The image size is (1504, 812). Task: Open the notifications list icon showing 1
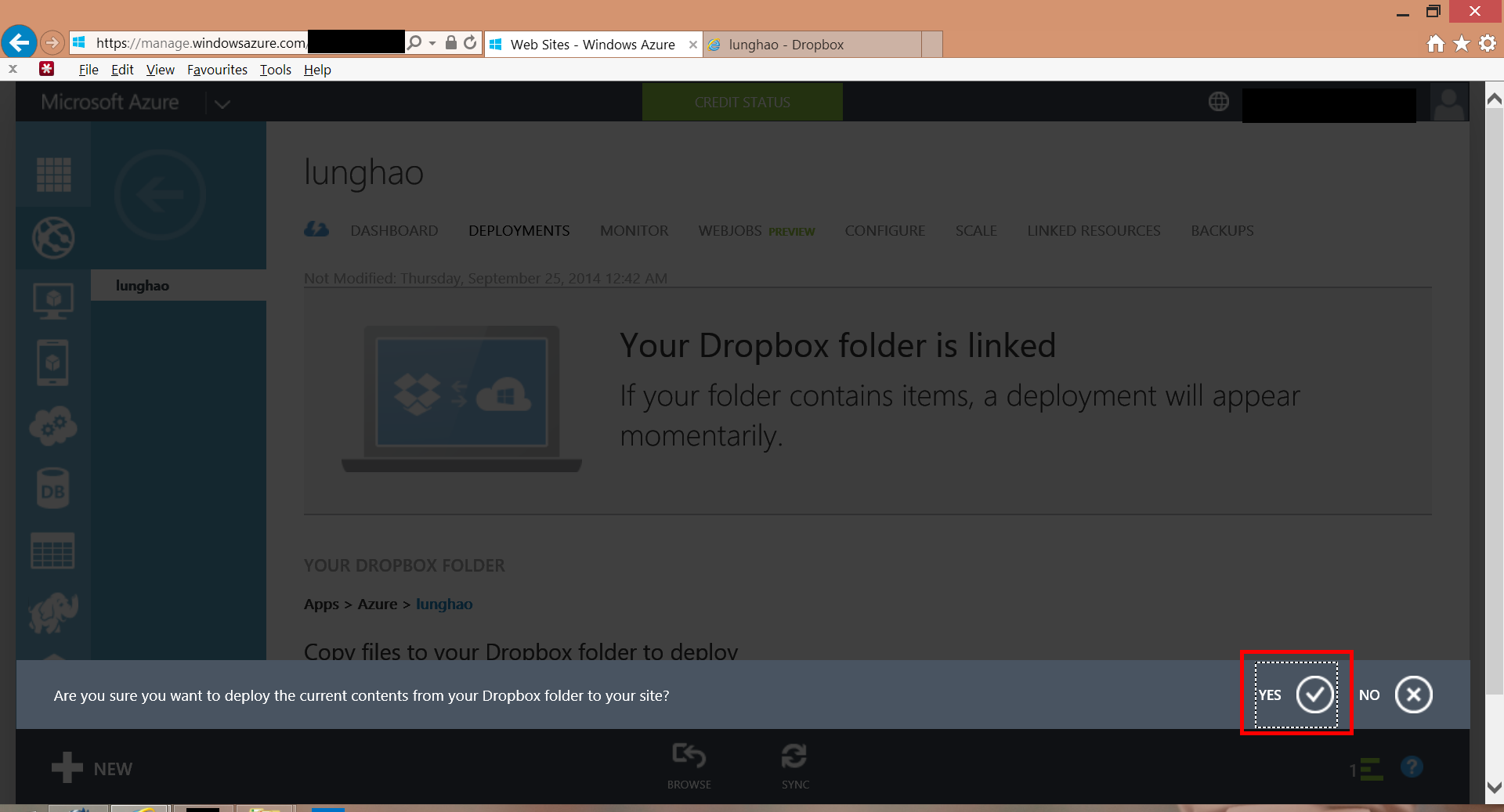[x=1366, y=769]
